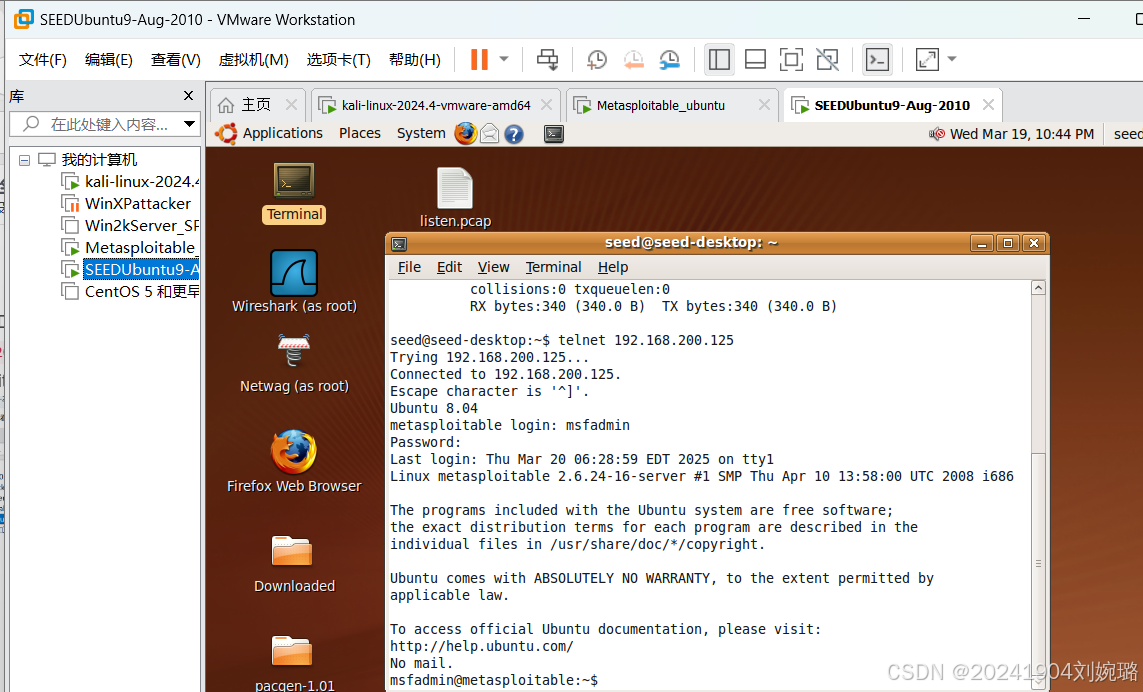
Task: Open the File menu in the terminal window
Action: 409,267
